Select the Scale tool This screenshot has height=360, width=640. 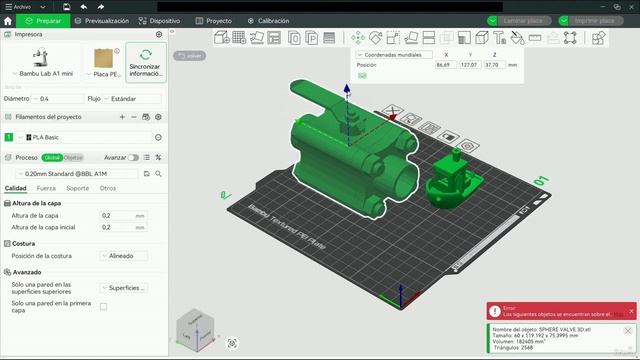pos(393,38)
